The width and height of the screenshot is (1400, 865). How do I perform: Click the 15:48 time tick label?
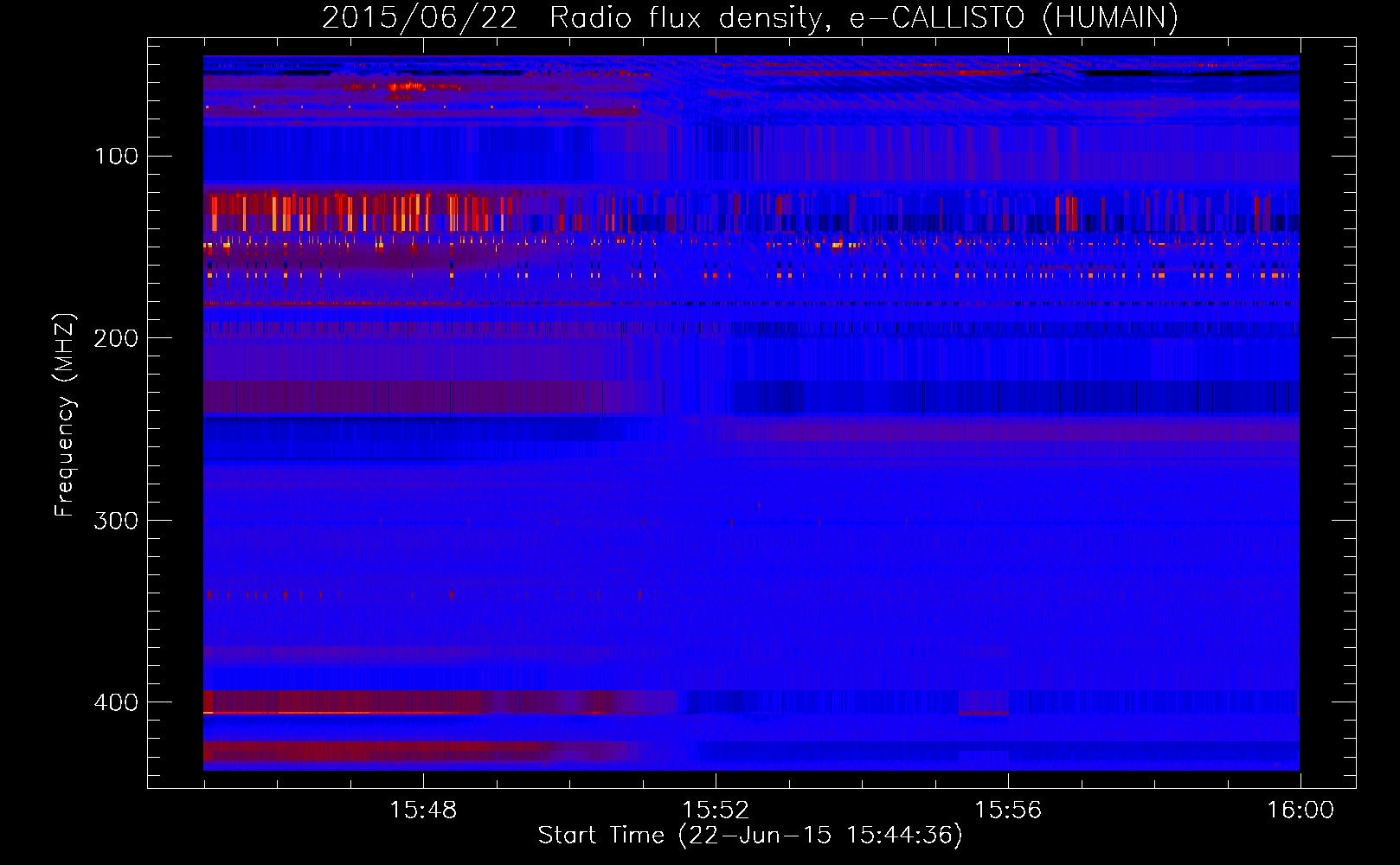[423, 811]
